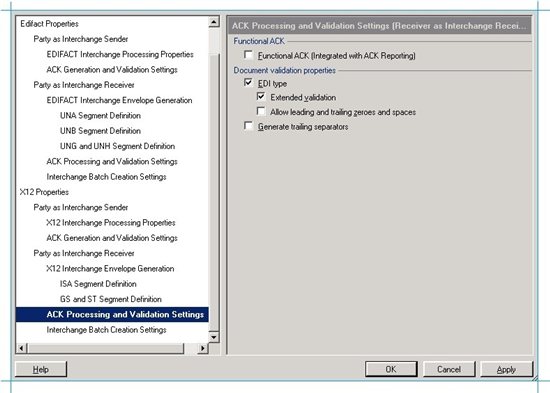Viewport: 550px width, 393px height.
Task: Select GS and ST Segment Definition
Action: 111,299
